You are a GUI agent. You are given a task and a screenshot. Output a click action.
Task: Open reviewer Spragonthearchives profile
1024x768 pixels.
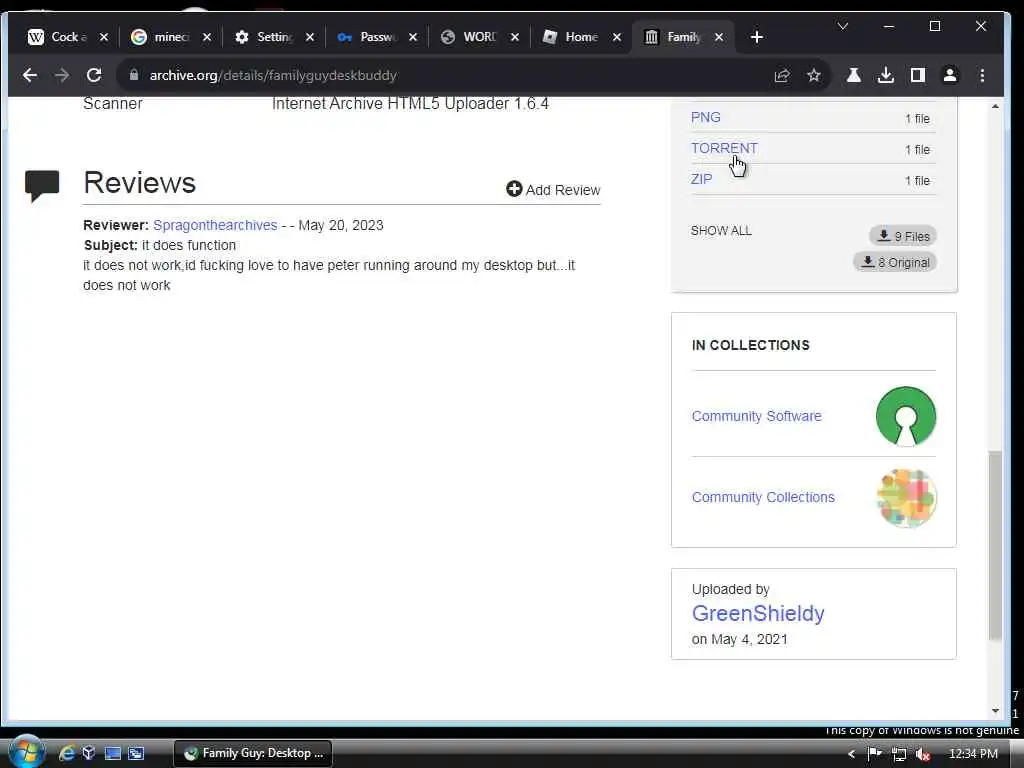pyautogui.click(x=215, y=225)
